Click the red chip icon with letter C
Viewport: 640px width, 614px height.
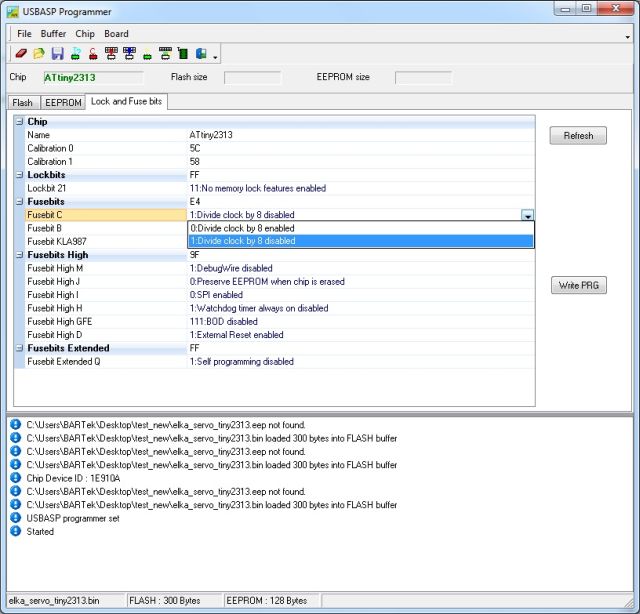tap(93, 54)
